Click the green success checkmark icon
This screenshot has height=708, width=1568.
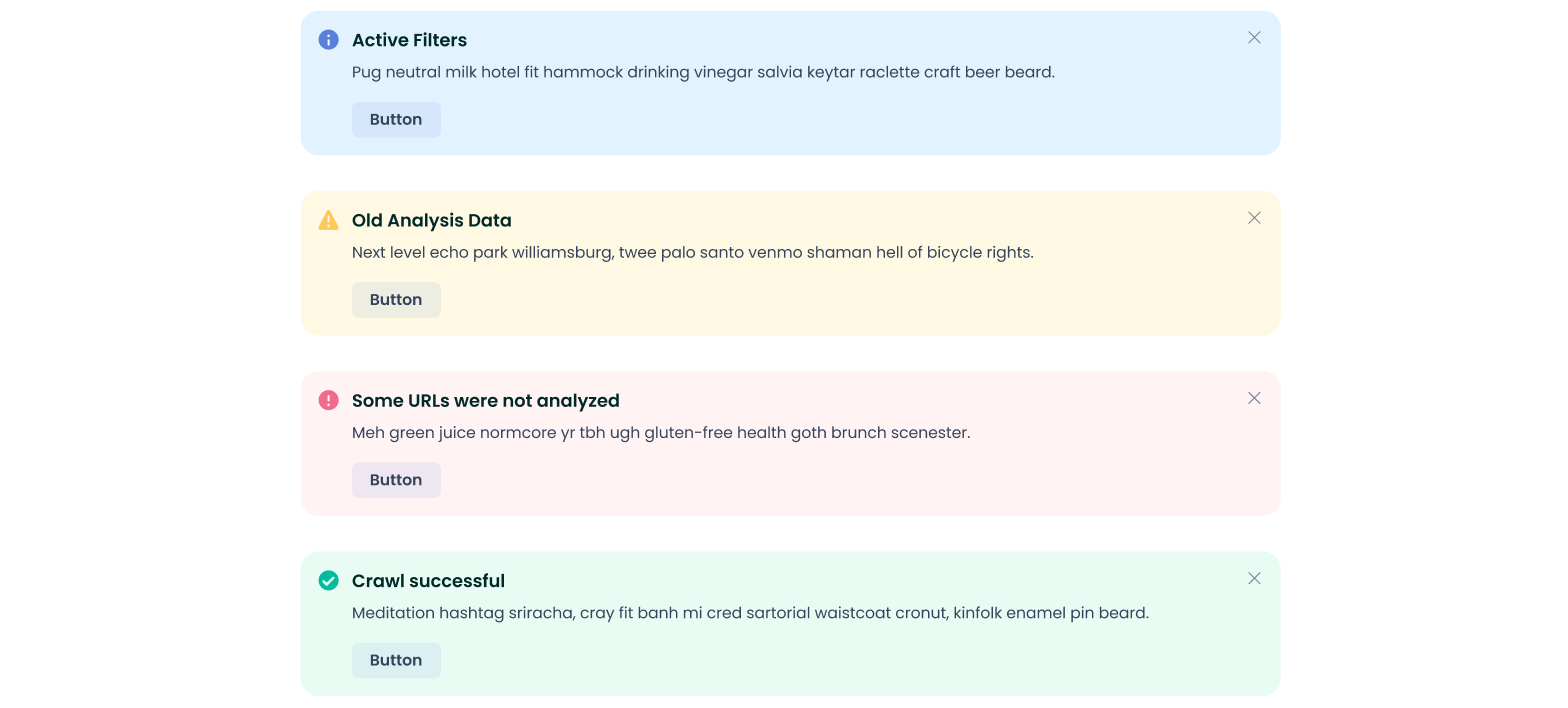pyautogui.click(x=328, y=581)
